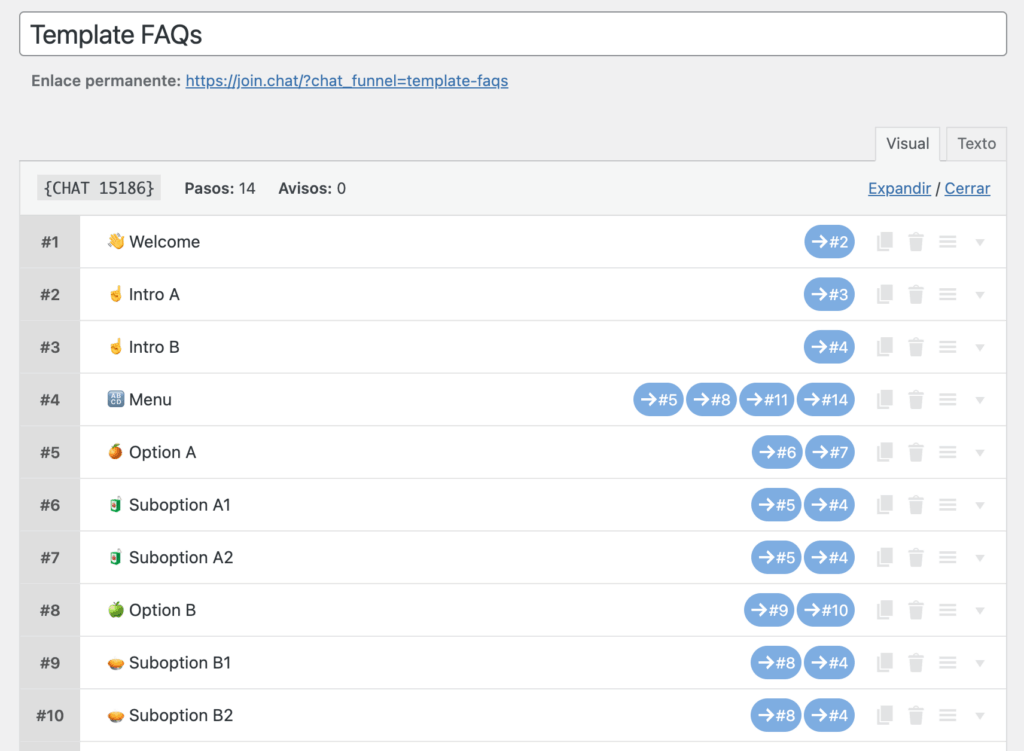Delete the Option B step

(916, 610)
